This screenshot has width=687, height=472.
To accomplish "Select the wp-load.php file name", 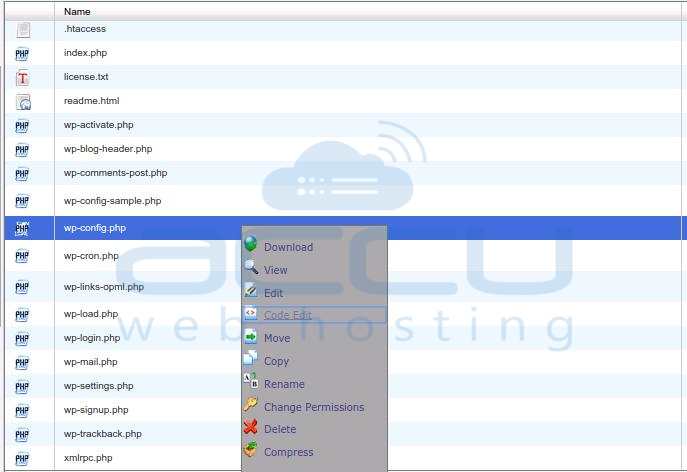I will click(x=91, y=314).
